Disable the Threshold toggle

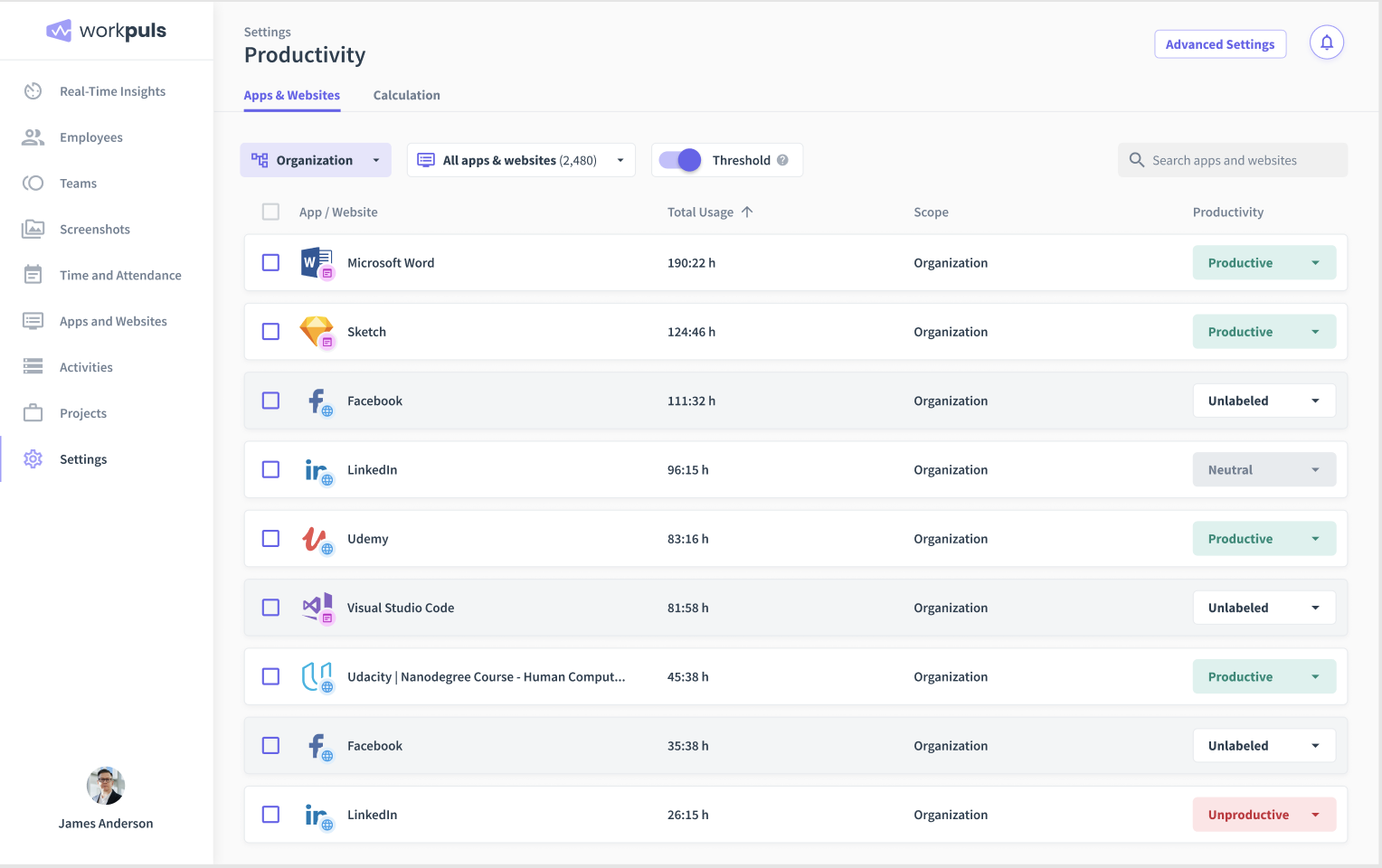678,159
